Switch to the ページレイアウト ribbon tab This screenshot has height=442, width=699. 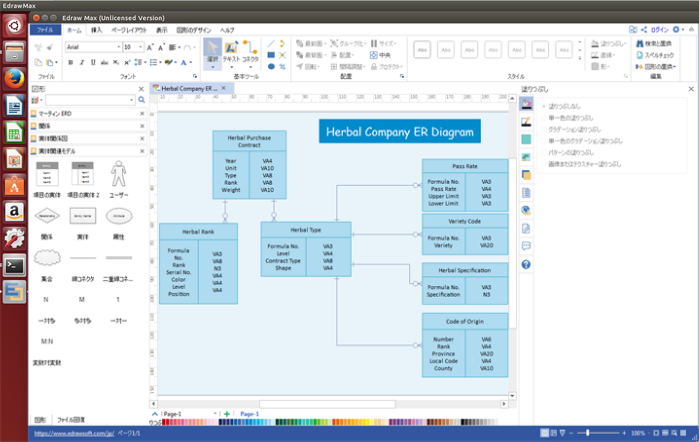tap(129, 30)
